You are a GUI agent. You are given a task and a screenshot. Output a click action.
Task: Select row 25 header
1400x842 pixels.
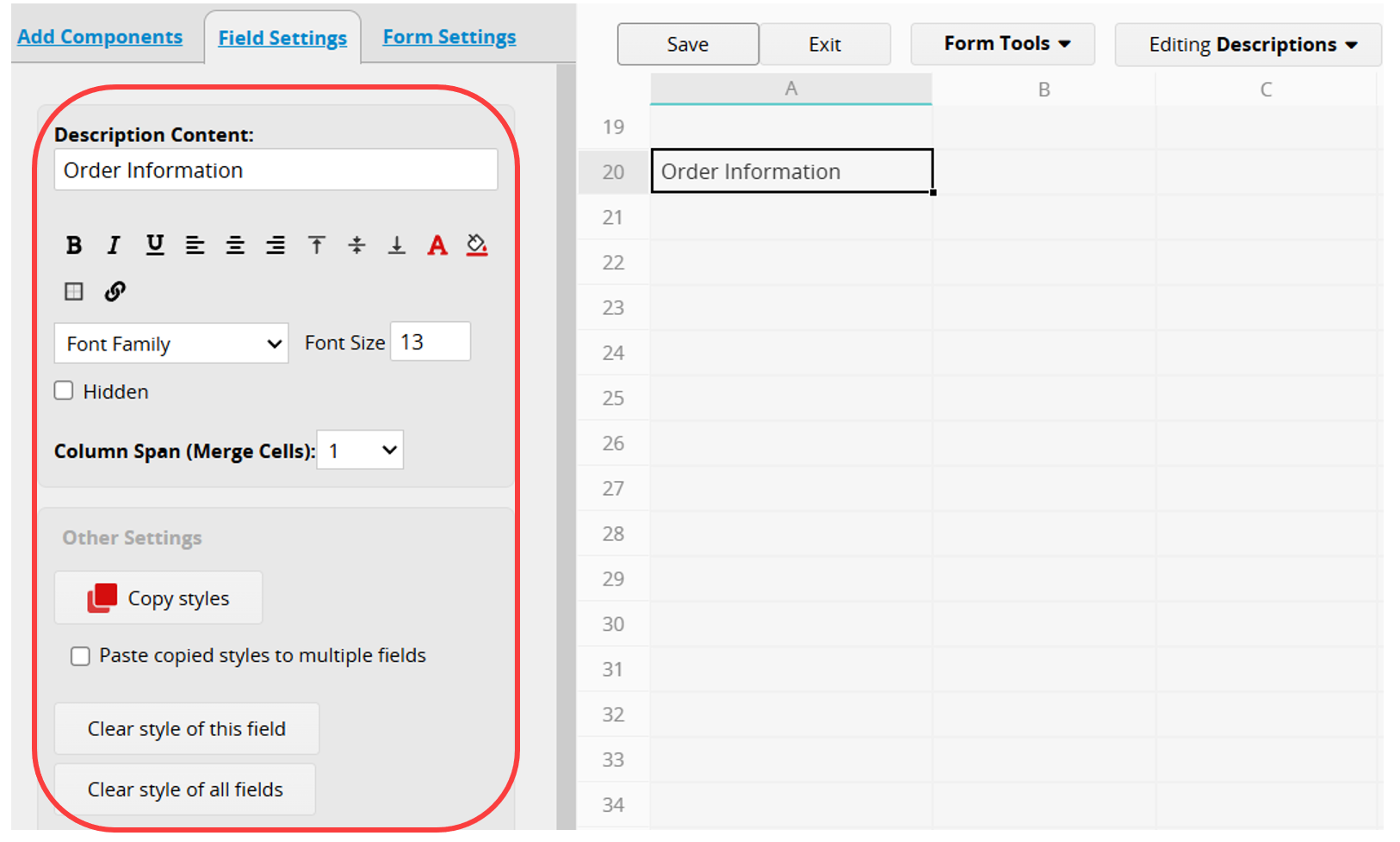(613, 398)
